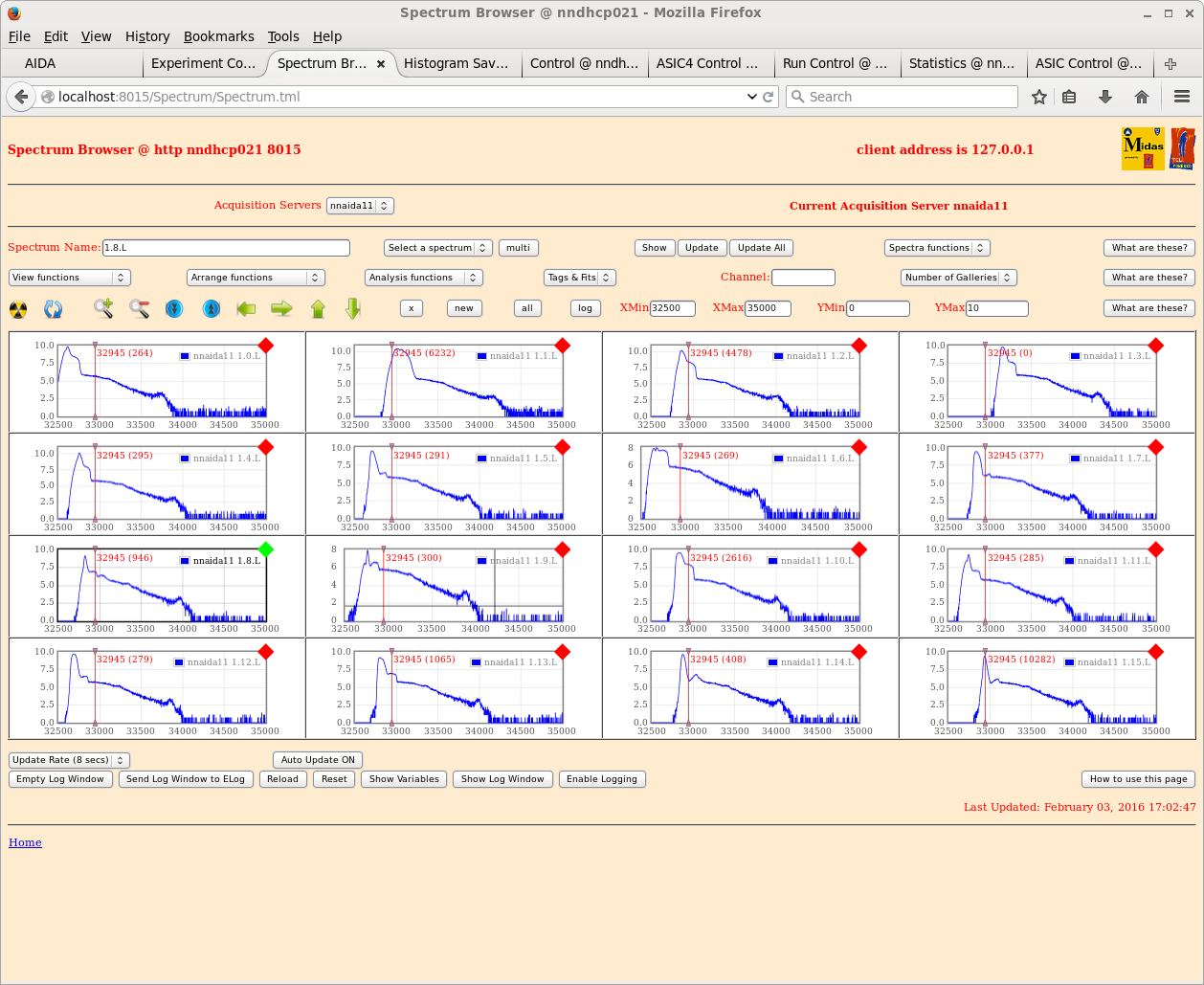Click the Channel input field
The image size is (1204, 985).
[x=803, y=278]
